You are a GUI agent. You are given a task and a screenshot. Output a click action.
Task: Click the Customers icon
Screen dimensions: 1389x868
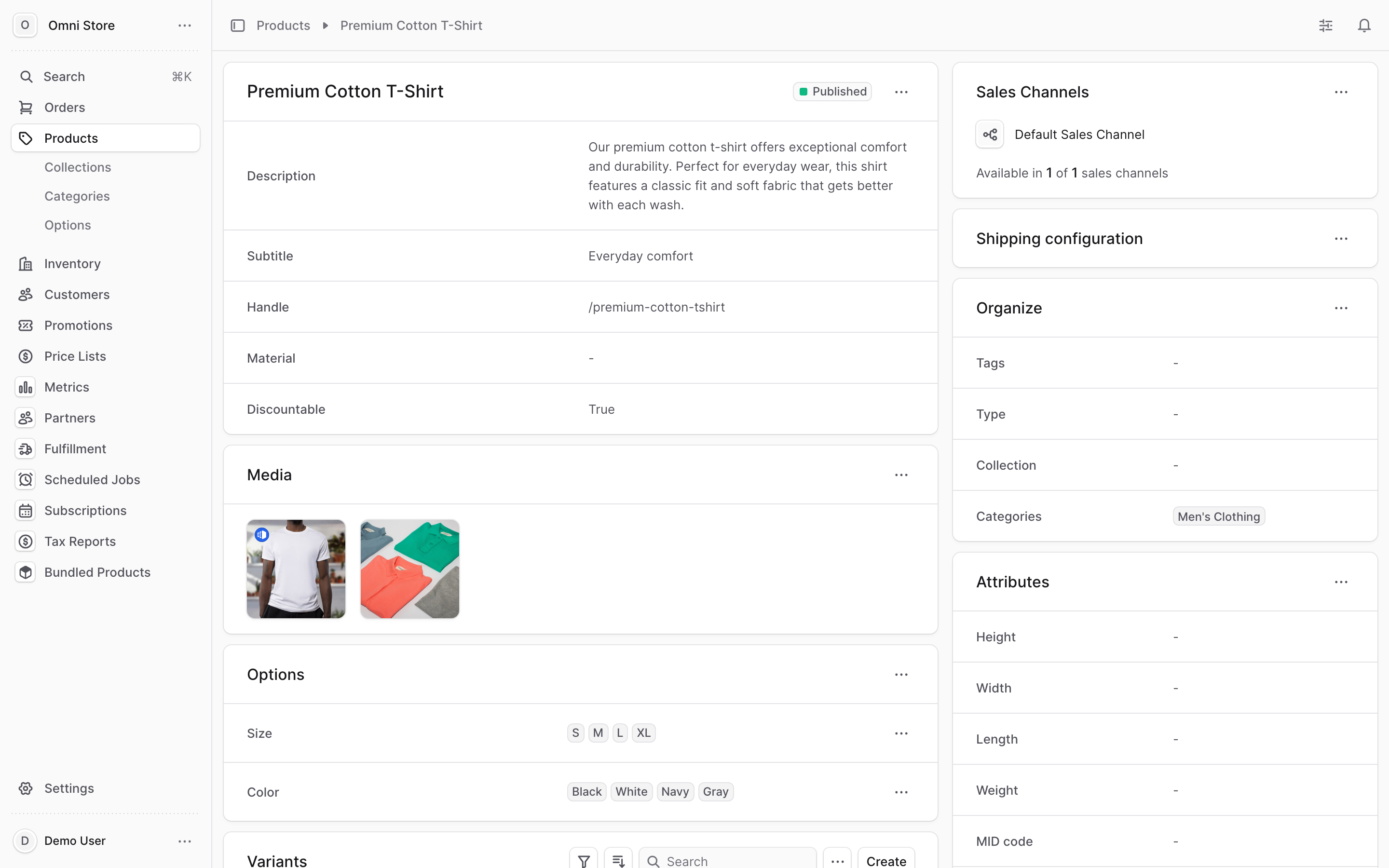25,295
